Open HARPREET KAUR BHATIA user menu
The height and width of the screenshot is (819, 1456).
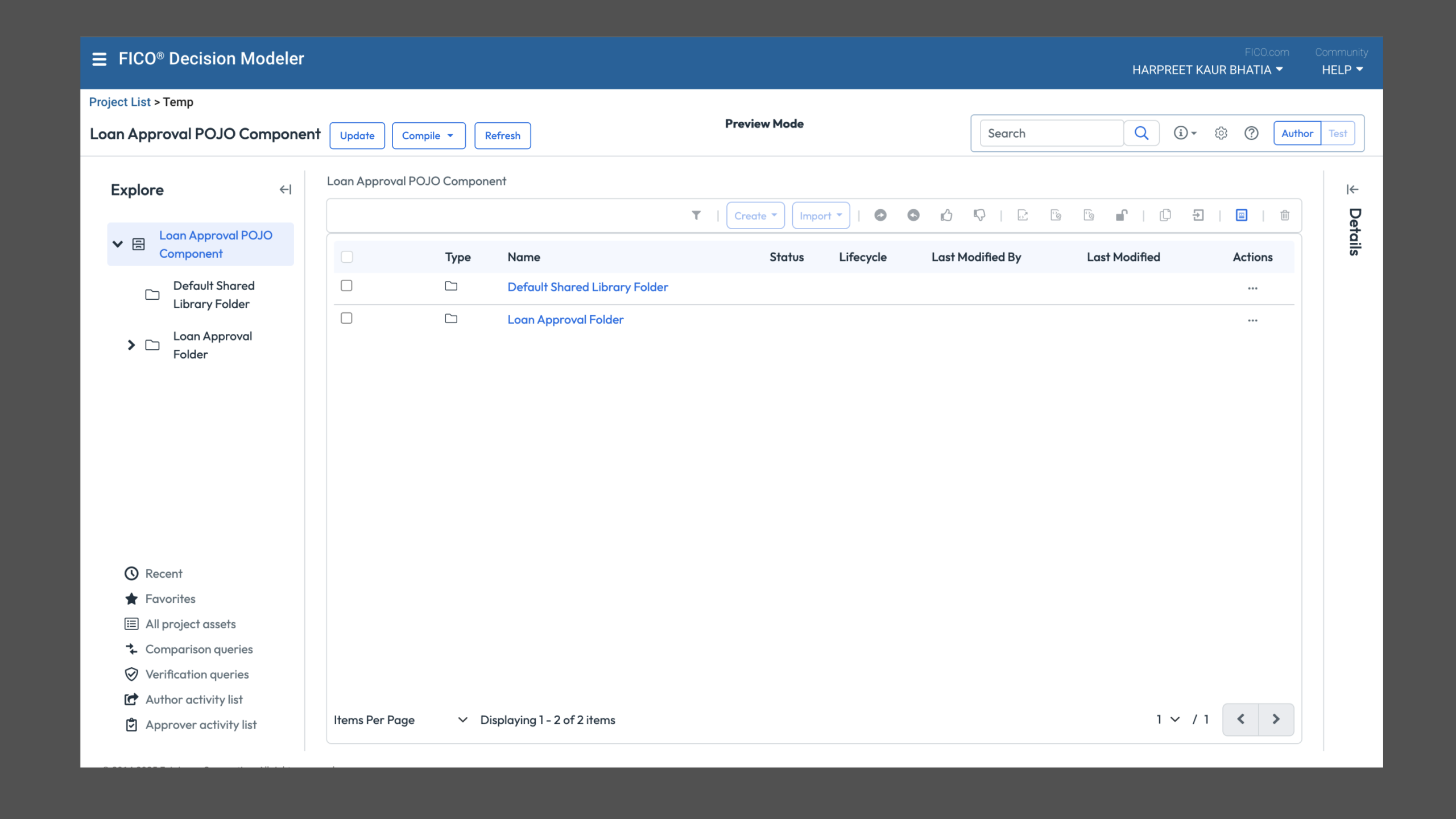(1207, 70)
